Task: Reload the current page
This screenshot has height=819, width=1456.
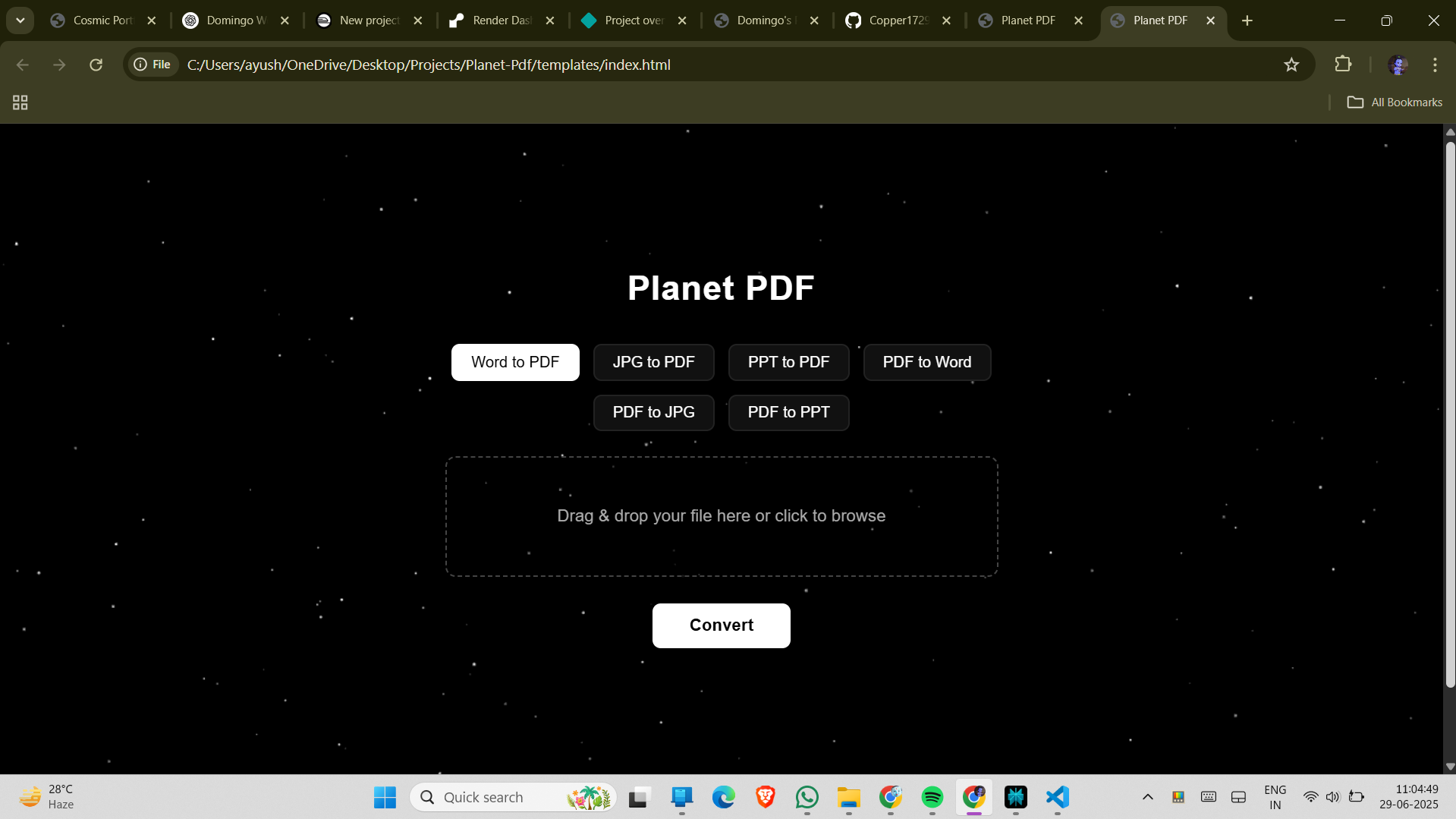Action: tap(96, 65)
